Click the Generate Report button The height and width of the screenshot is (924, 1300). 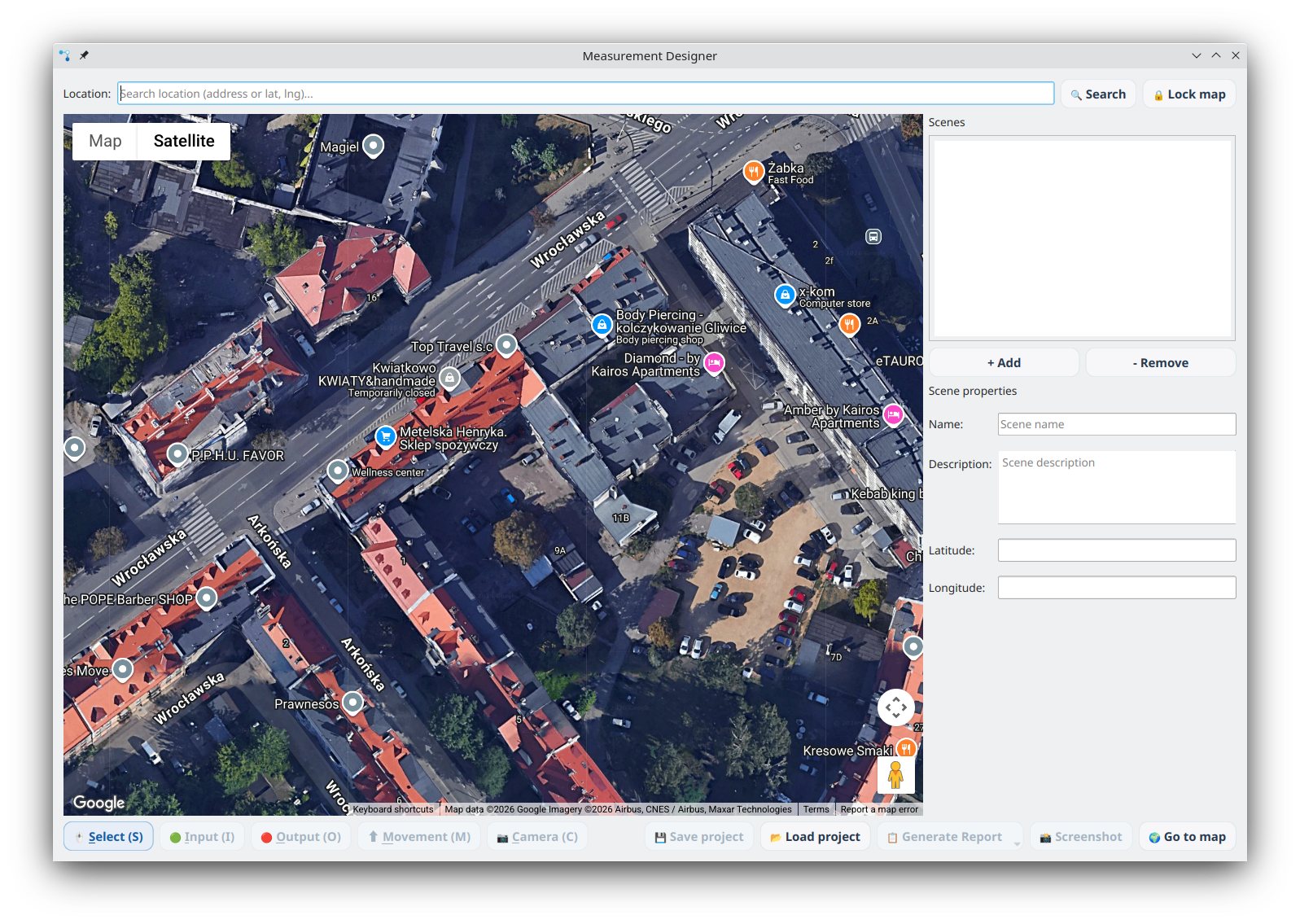click(944, 836)
